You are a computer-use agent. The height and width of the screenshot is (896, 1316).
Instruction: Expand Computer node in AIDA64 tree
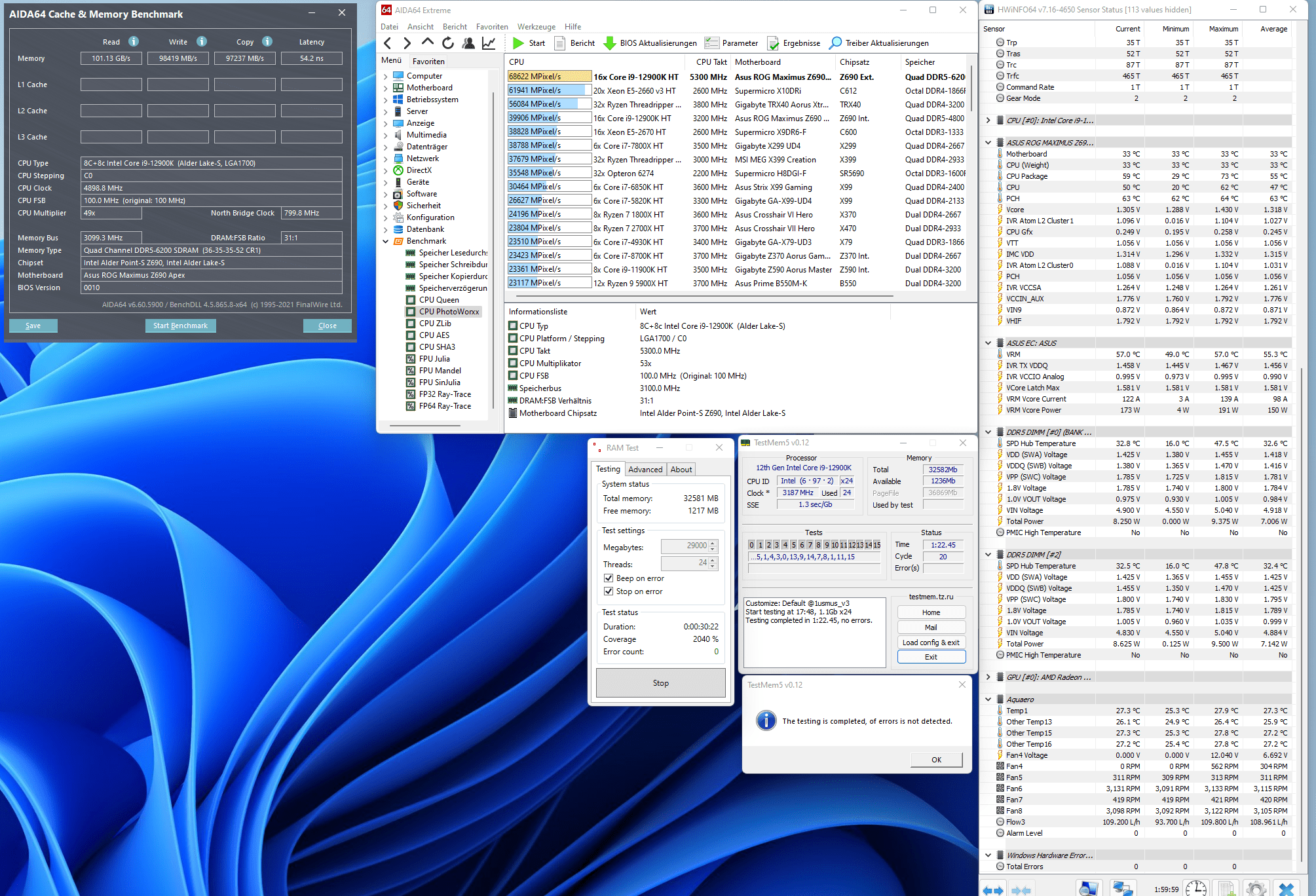click(x=386, y=76)
